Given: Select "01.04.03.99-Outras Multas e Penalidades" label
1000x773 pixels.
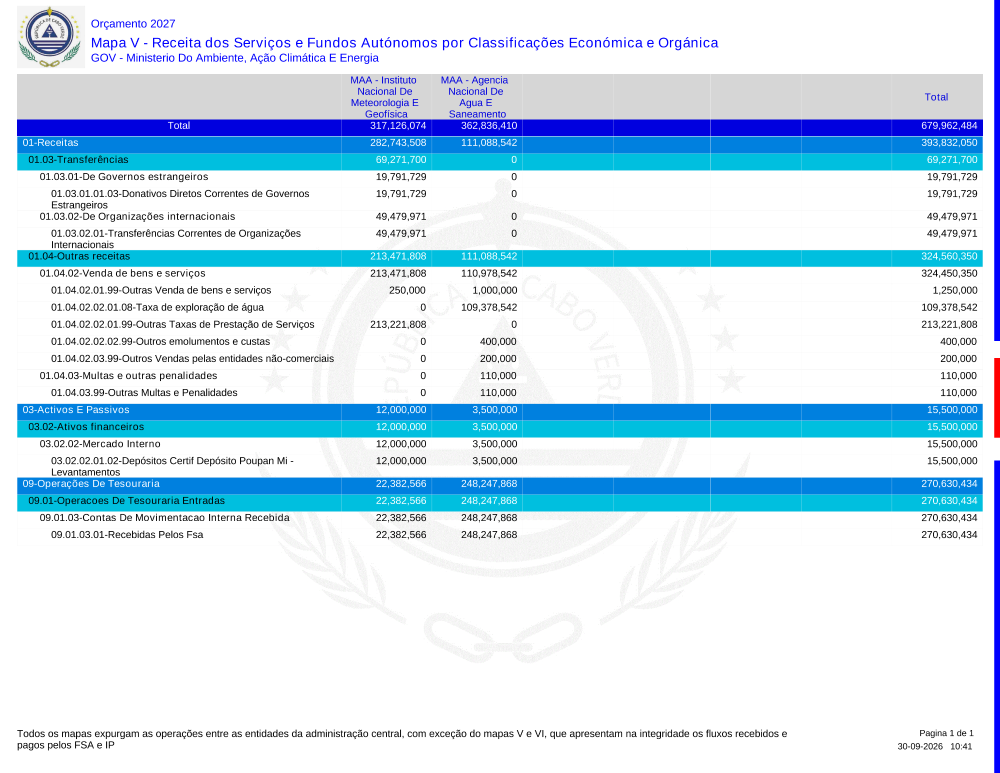Looking at the screenshot, I should pos(144,393).
